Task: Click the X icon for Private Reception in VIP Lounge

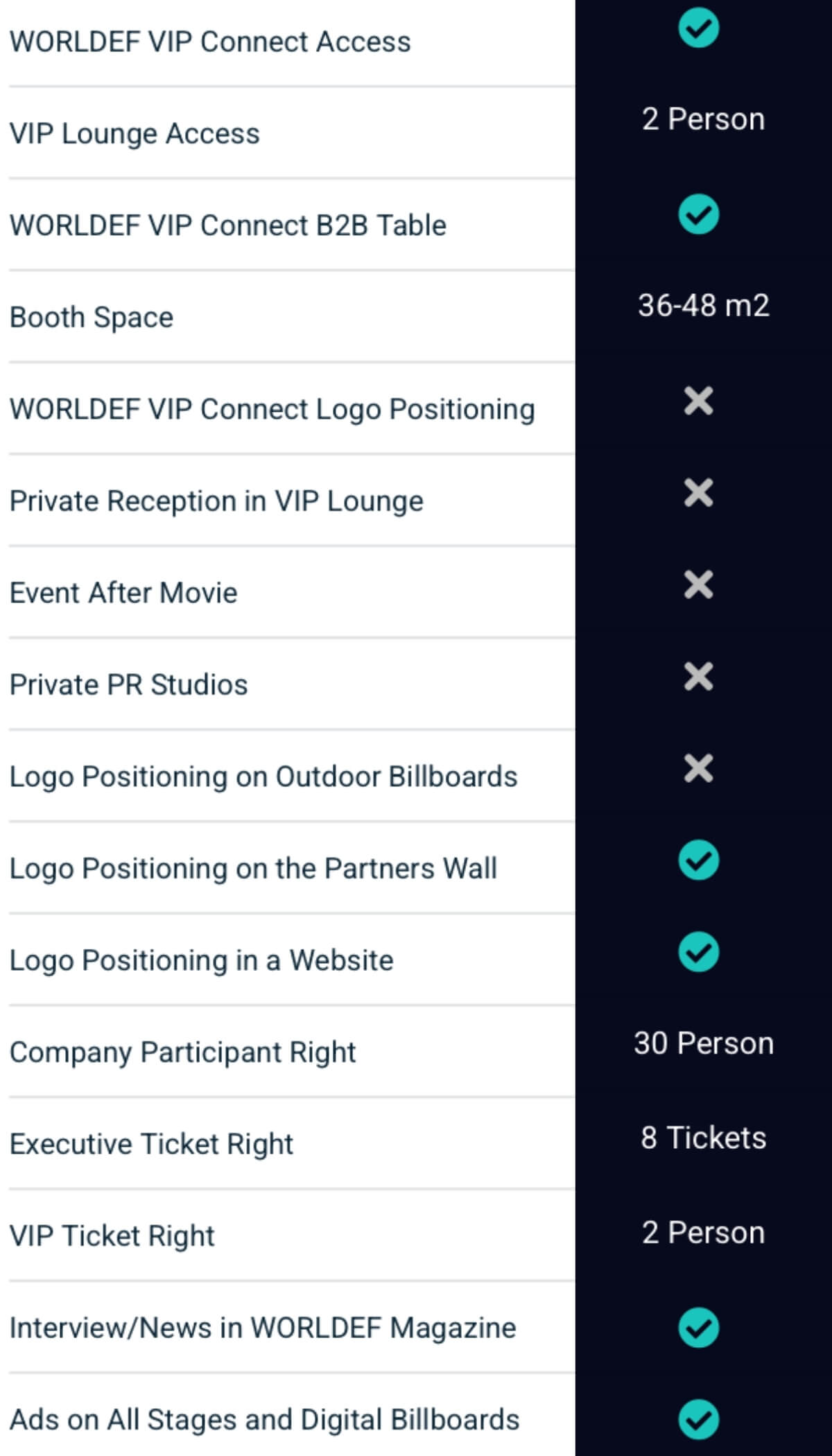Action: click(698, 493)
